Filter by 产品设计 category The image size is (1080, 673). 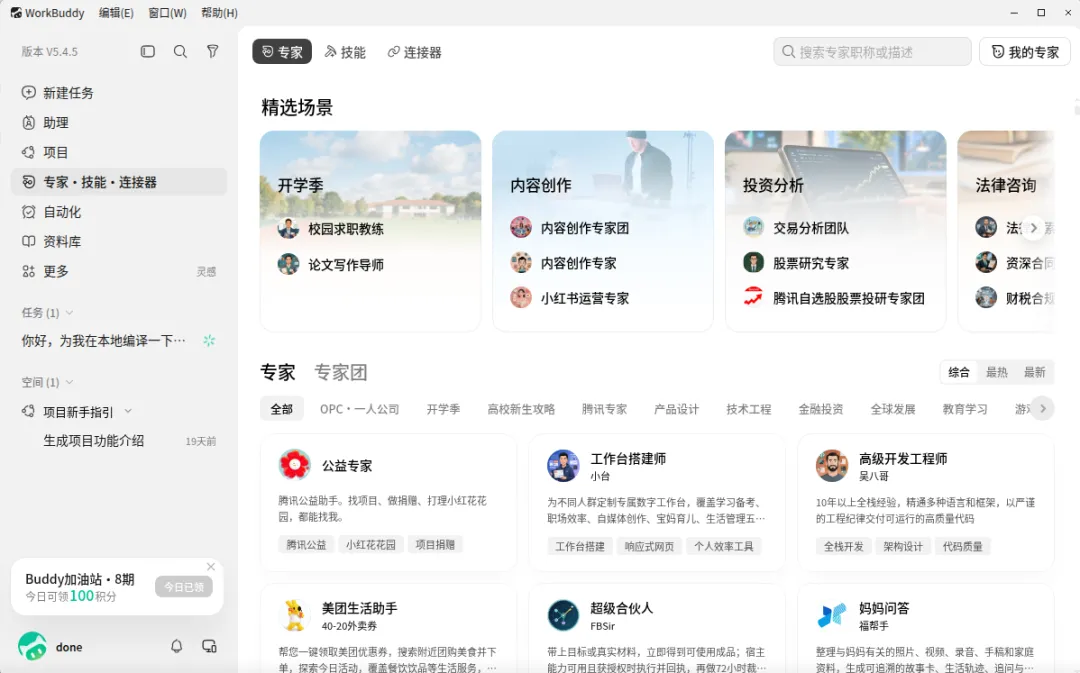pos(676,409)
